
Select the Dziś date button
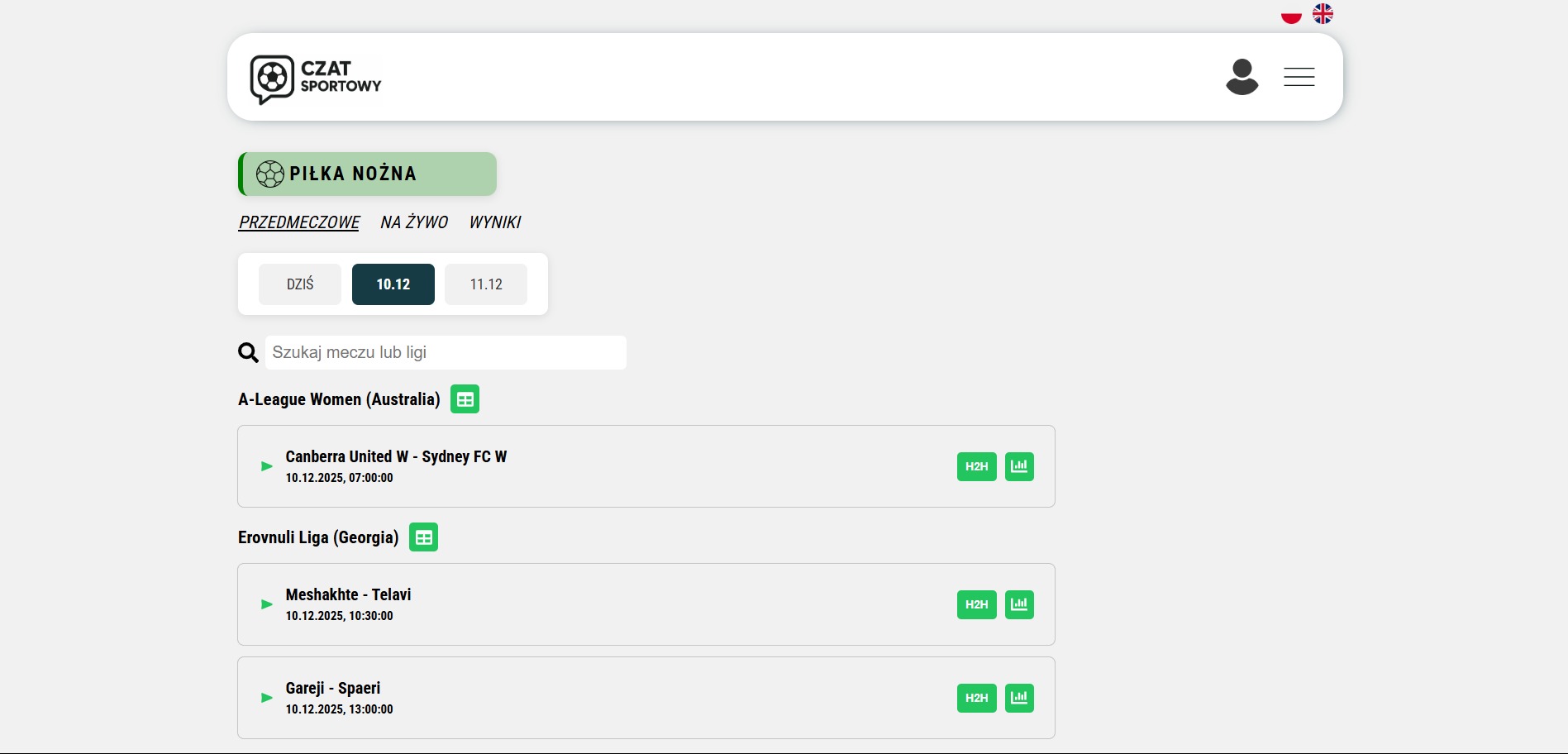(300, 284)
